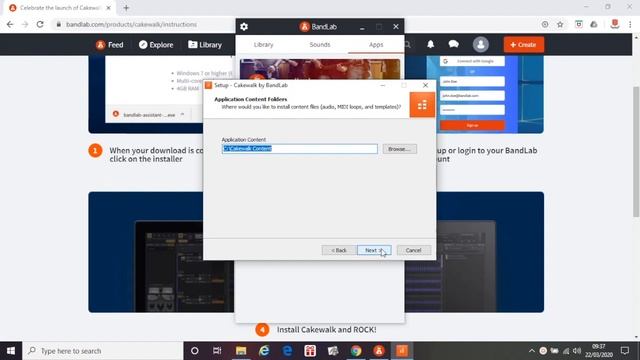Open File Explorer from taskbar
The height and width of the screenshot is (360, 640).
[x=241, y=351]
